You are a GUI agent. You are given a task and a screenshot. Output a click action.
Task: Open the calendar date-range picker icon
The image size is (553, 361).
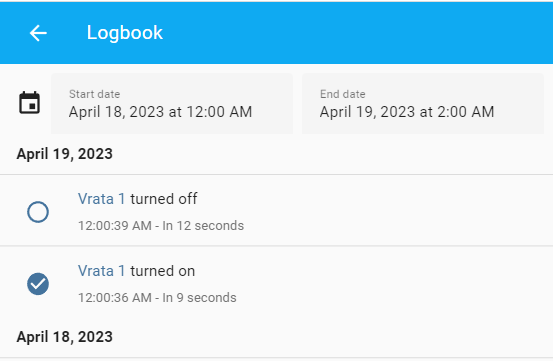tap(29, 103)
